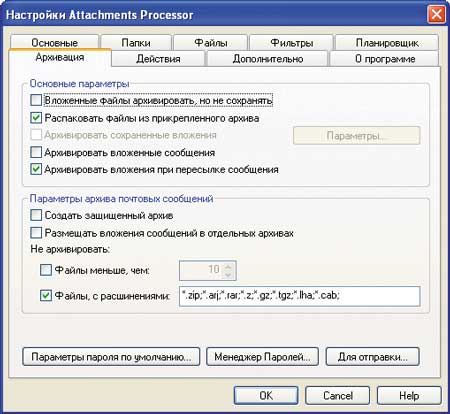Screen dimensions: 450x414
Task: Click the 'Не архивировать:' label
Action: pyautogui.click(x=70, y=249)
